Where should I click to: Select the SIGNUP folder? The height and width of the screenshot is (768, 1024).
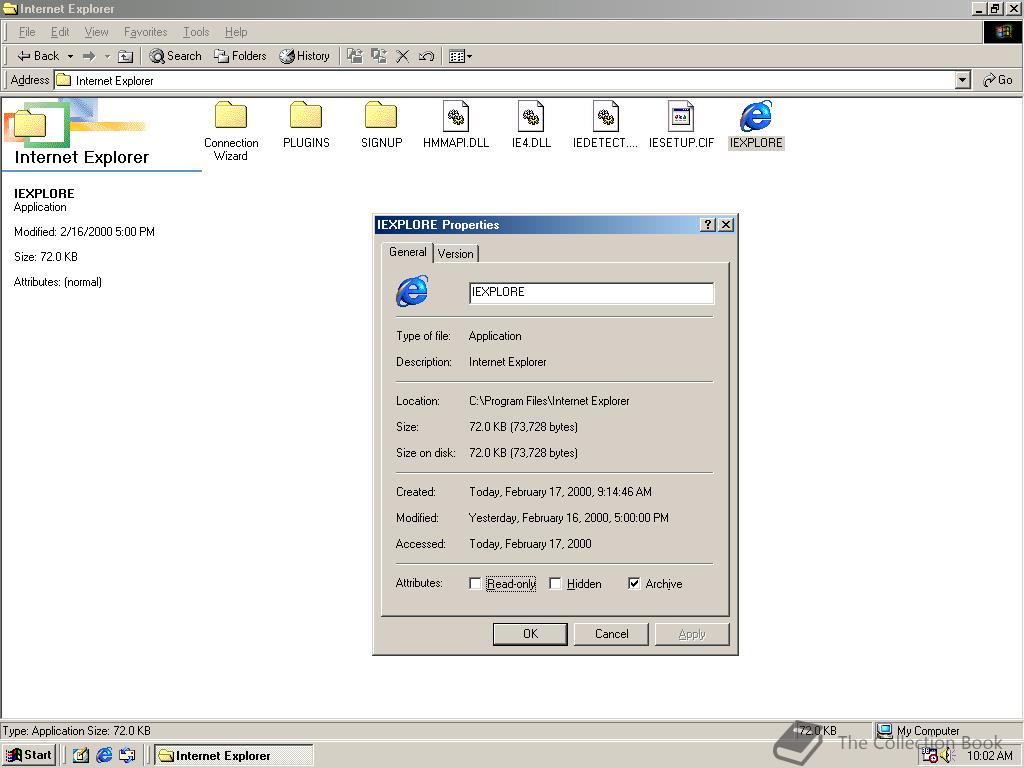click(381, 125)
